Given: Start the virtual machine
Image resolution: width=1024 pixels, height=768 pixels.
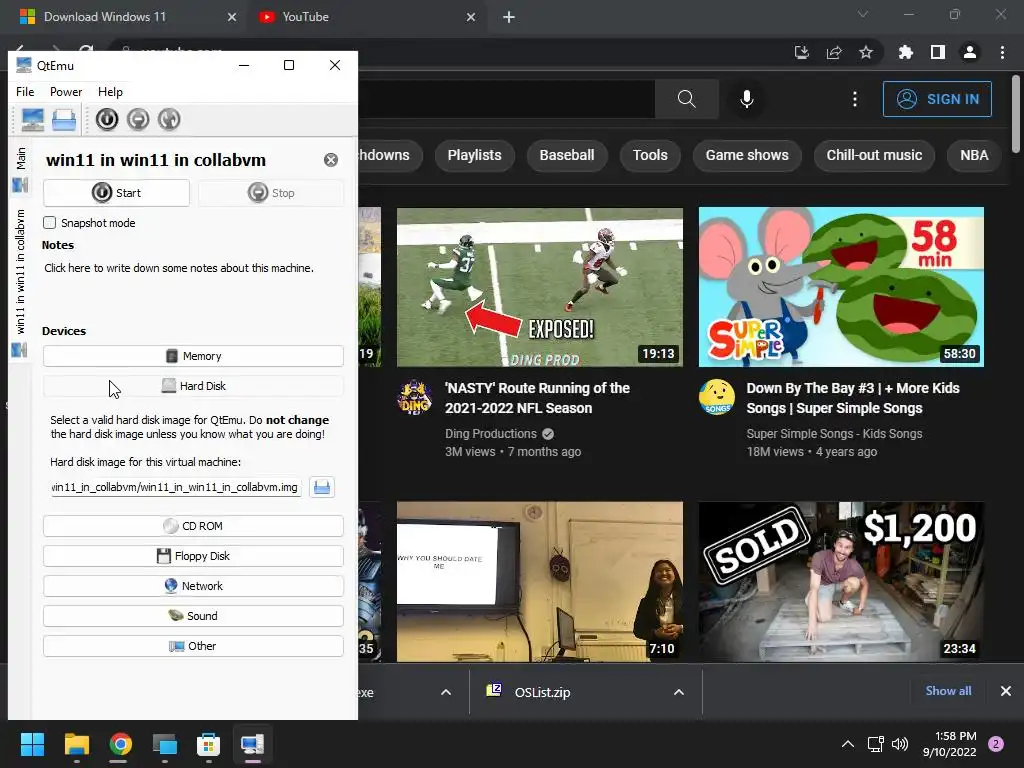Looking at the screenshot, I should tap(116, 193).
